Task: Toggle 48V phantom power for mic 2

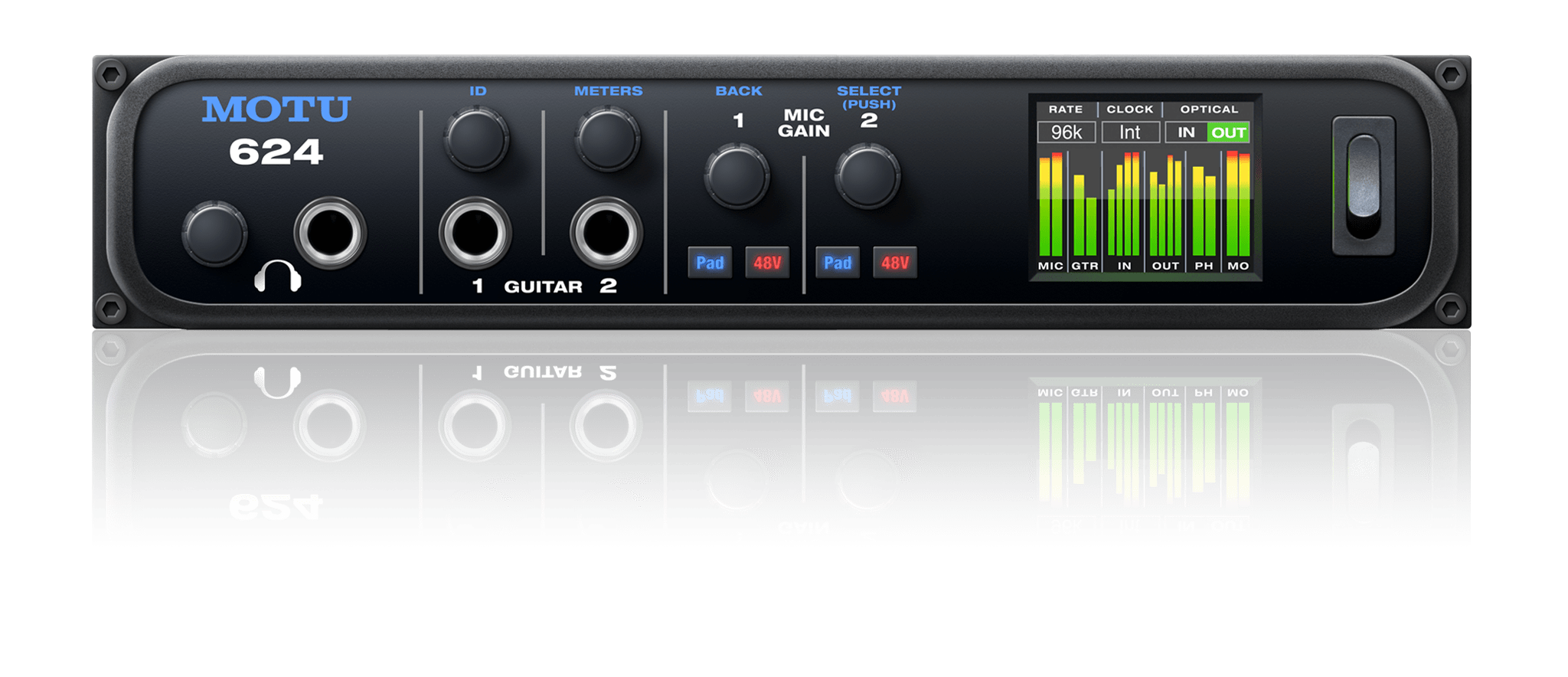Action: click(x=895, y=263)
